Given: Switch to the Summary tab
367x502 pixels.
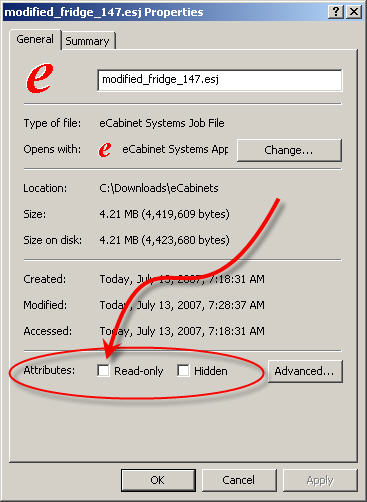Looking at the screenshot, I should point(88,41).
